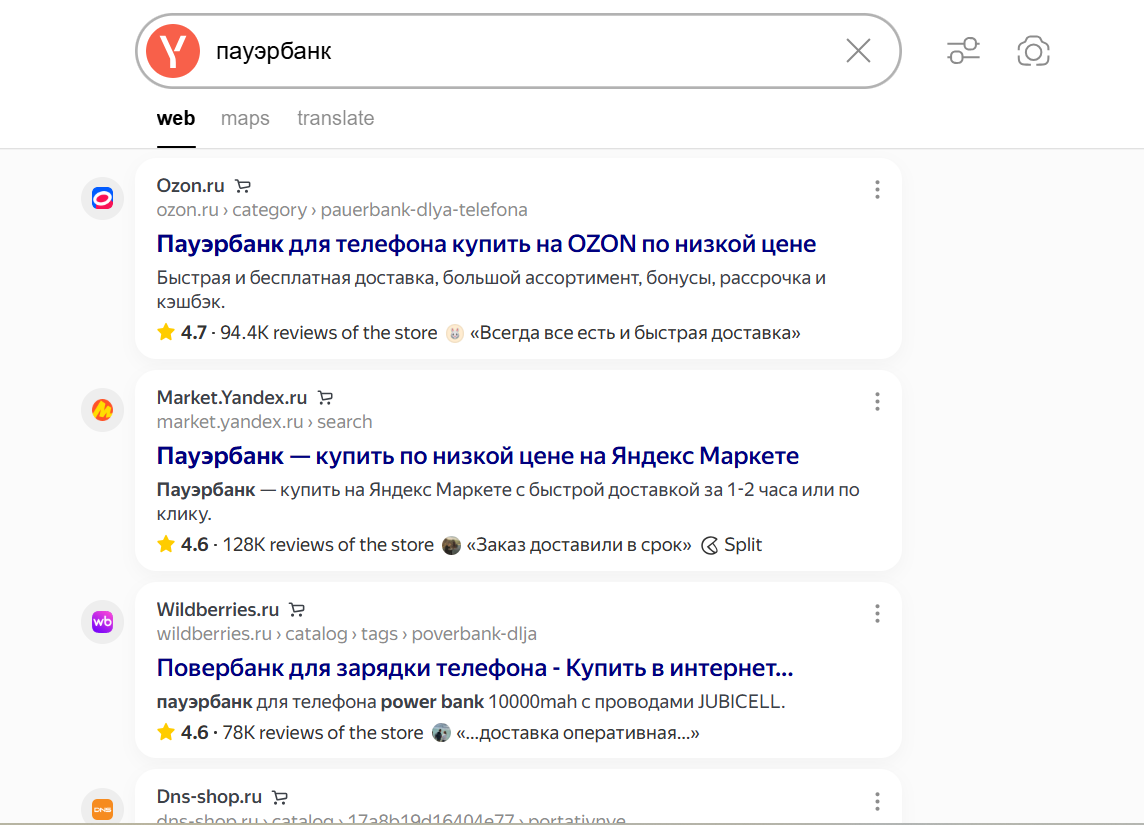Screen dimensions: 1144x825
Task: Switch to the translate tab
Action: pos(336,118)
